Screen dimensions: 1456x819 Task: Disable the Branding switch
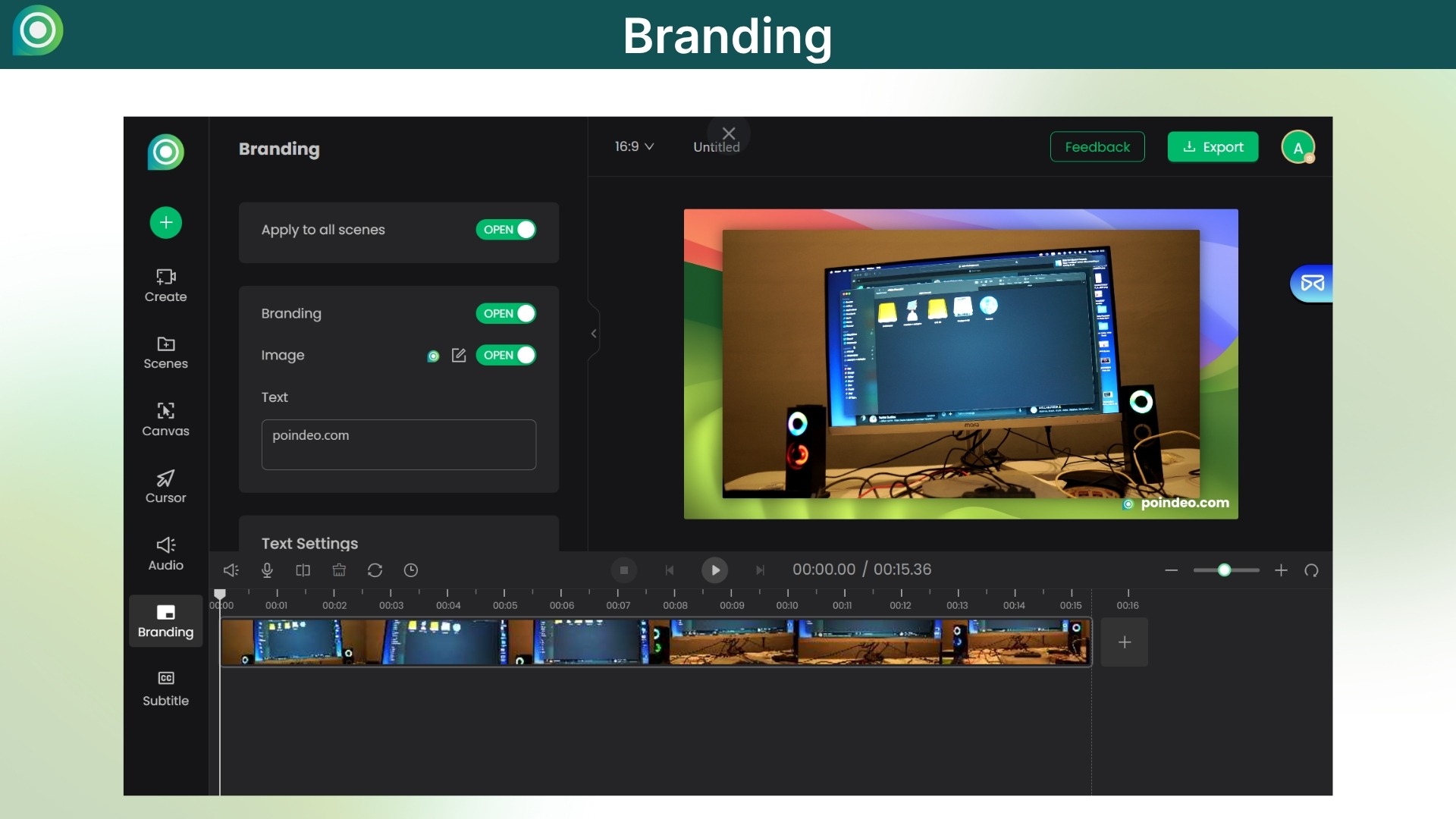pos(506,313)
